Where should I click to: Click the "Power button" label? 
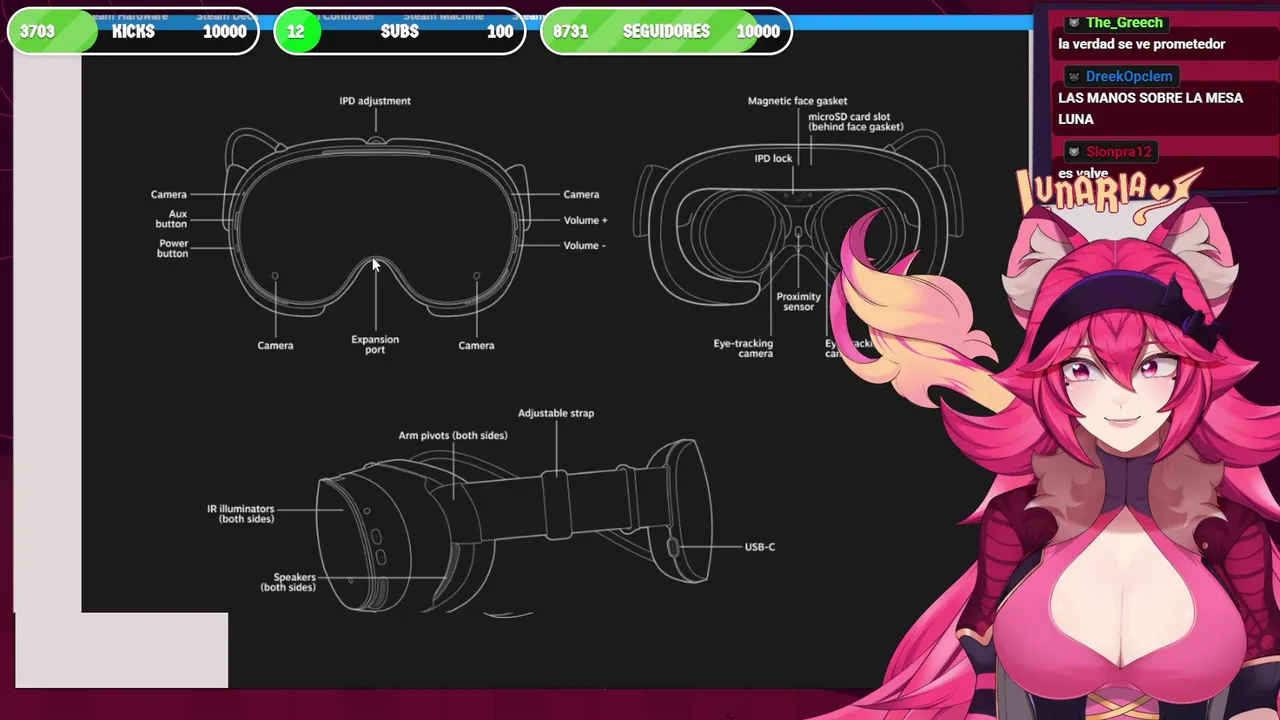tap(173, 248)
